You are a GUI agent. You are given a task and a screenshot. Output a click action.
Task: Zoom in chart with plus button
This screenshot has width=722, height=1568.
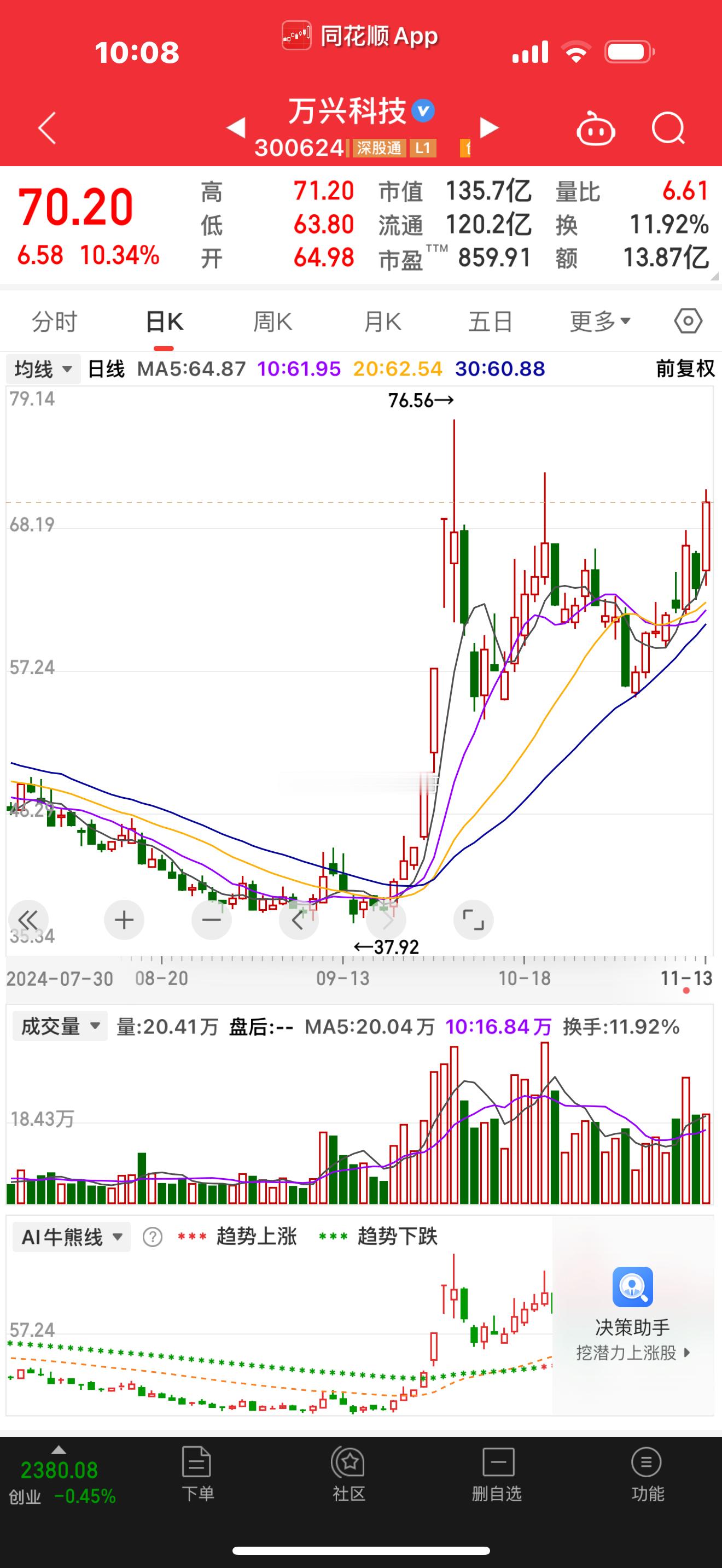point(124,920)
